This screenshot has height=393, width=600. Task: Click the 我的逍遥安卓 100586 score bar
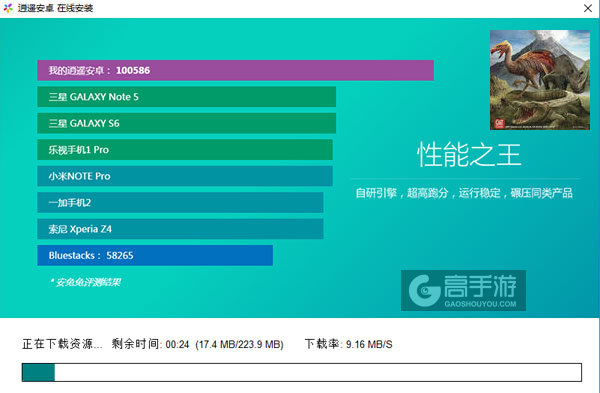point(235,70)
